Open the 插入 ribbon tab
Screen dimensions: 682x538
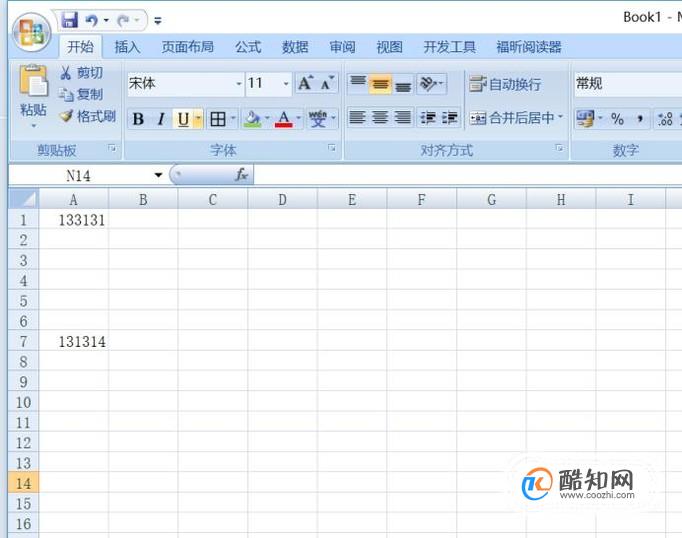(127, 47)
